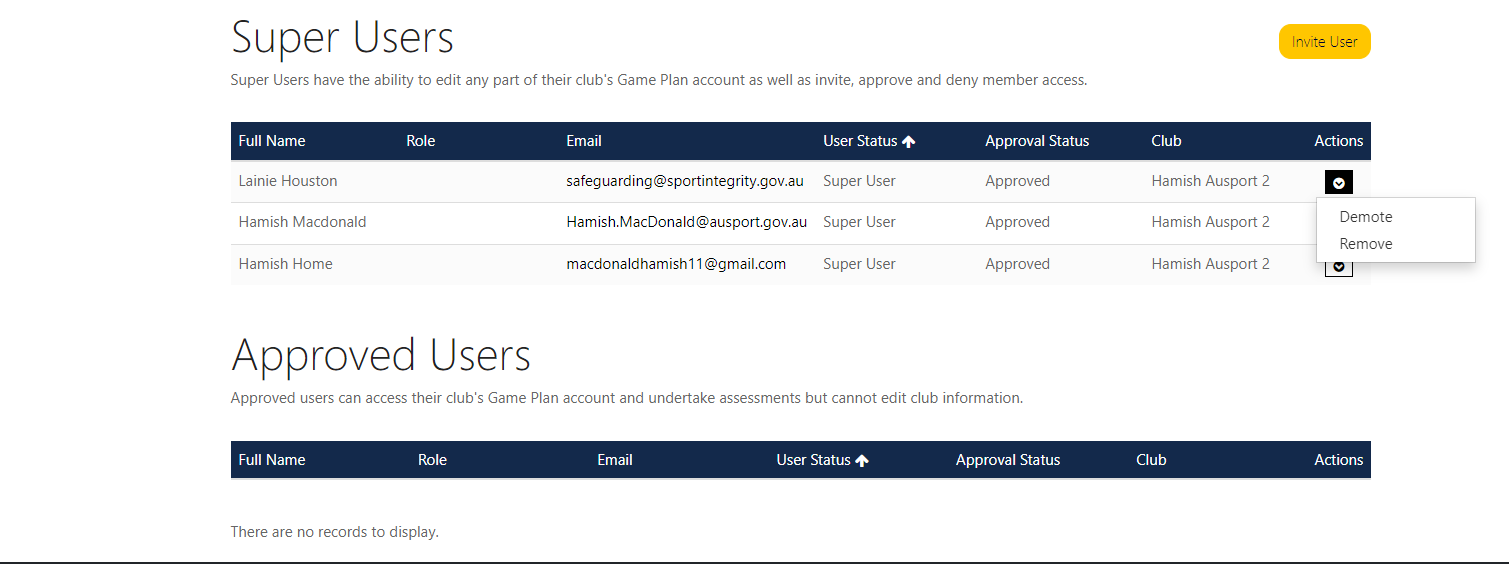The height and width of the screenshot is (564, 1509).
Task: Select Demote from the actions menu
Action: 1366,217
